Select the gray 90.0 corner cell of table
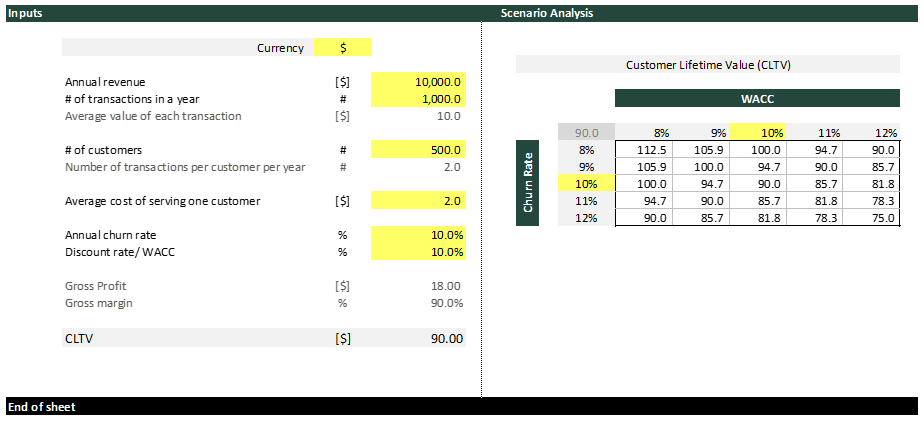924x424 pixels. (586, 132)
